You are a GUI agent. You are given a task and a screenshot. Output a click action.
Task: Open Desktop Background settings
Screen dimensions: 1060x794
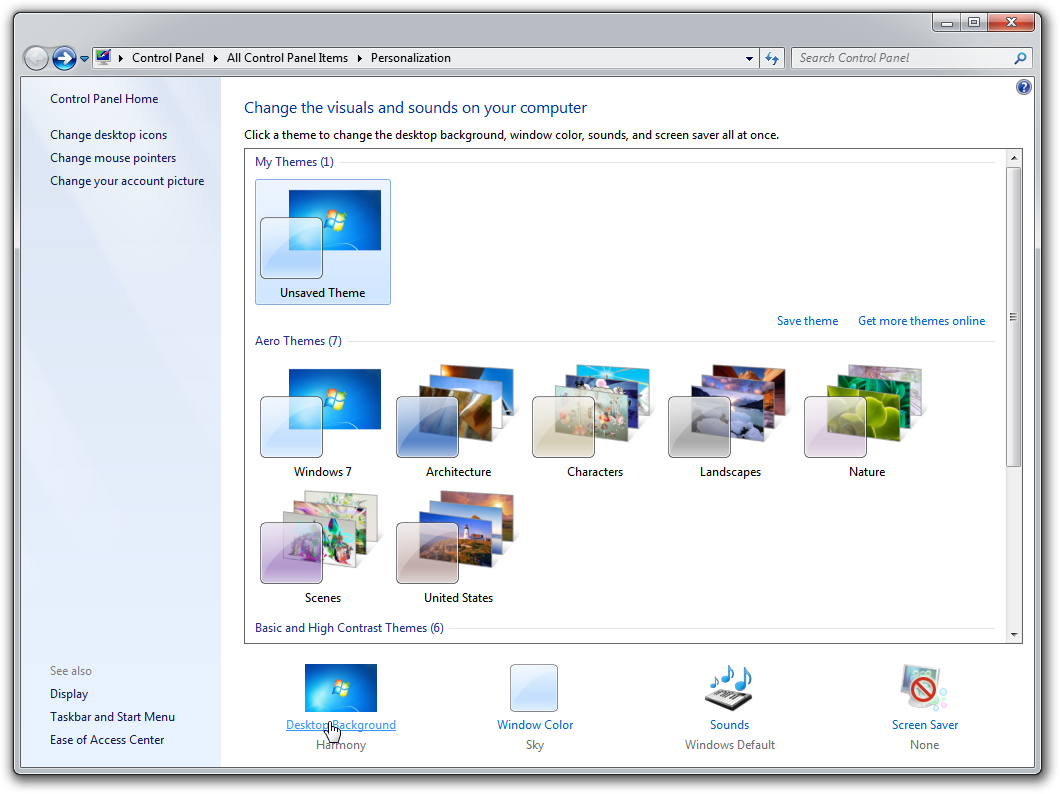pyautogui.click(x=340, y=724)
